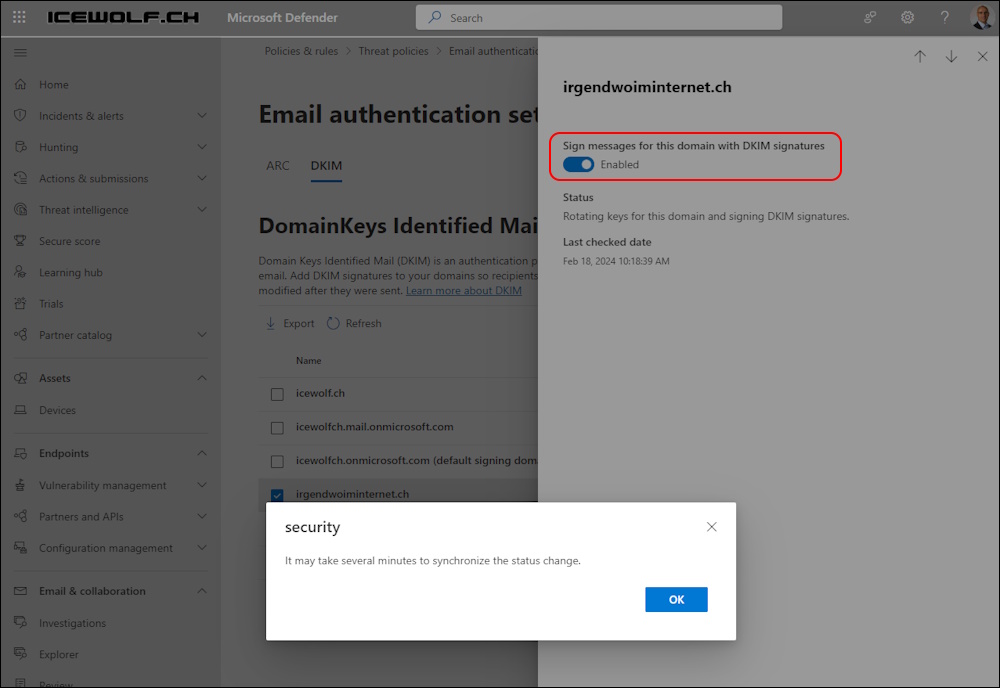The image size is (1000, 688).
Task: Go to previous item with up arrow
Action: (x=920, y=56)
